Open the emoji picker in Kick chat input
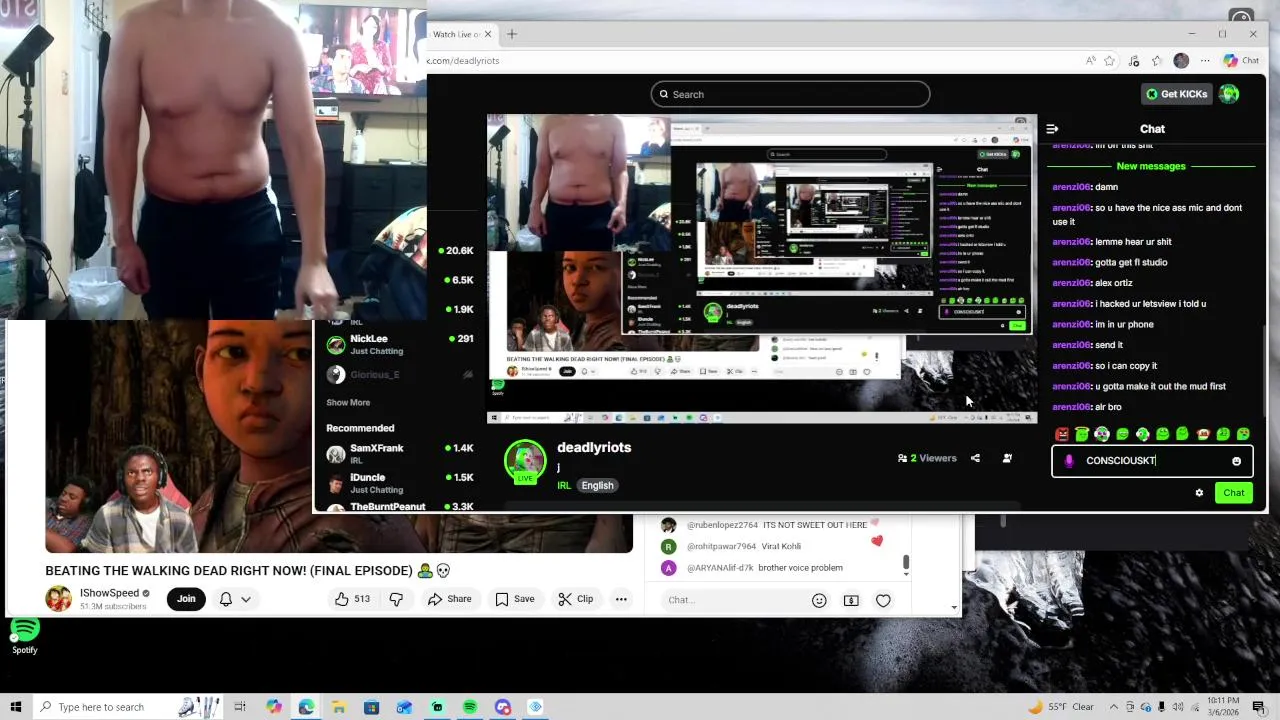1280x720 pixels. (x=1237, y=461)
